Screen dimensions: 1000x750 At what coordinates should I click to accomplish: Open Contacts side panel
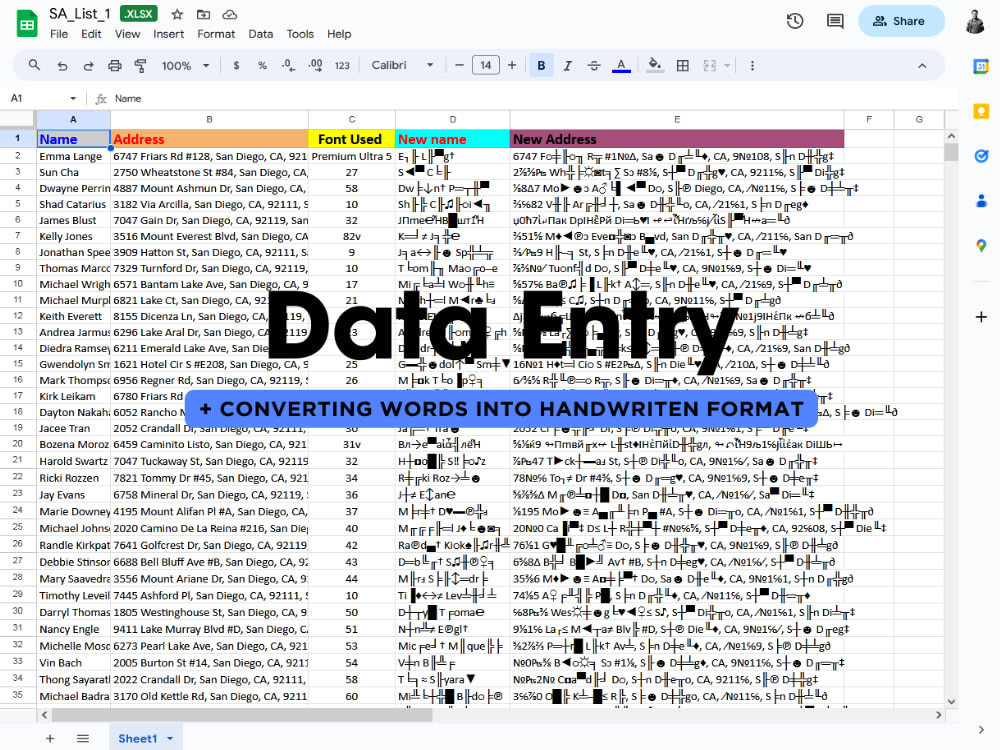click(x=981, y=201)
